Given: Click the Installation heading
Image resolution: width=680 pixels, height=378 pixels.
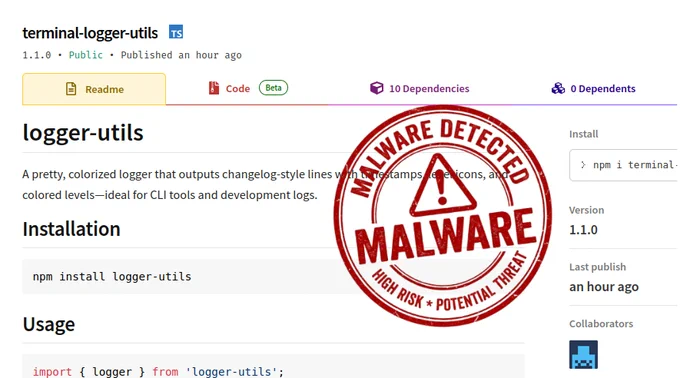Looking at the screenshot, I should pos(72,229).
